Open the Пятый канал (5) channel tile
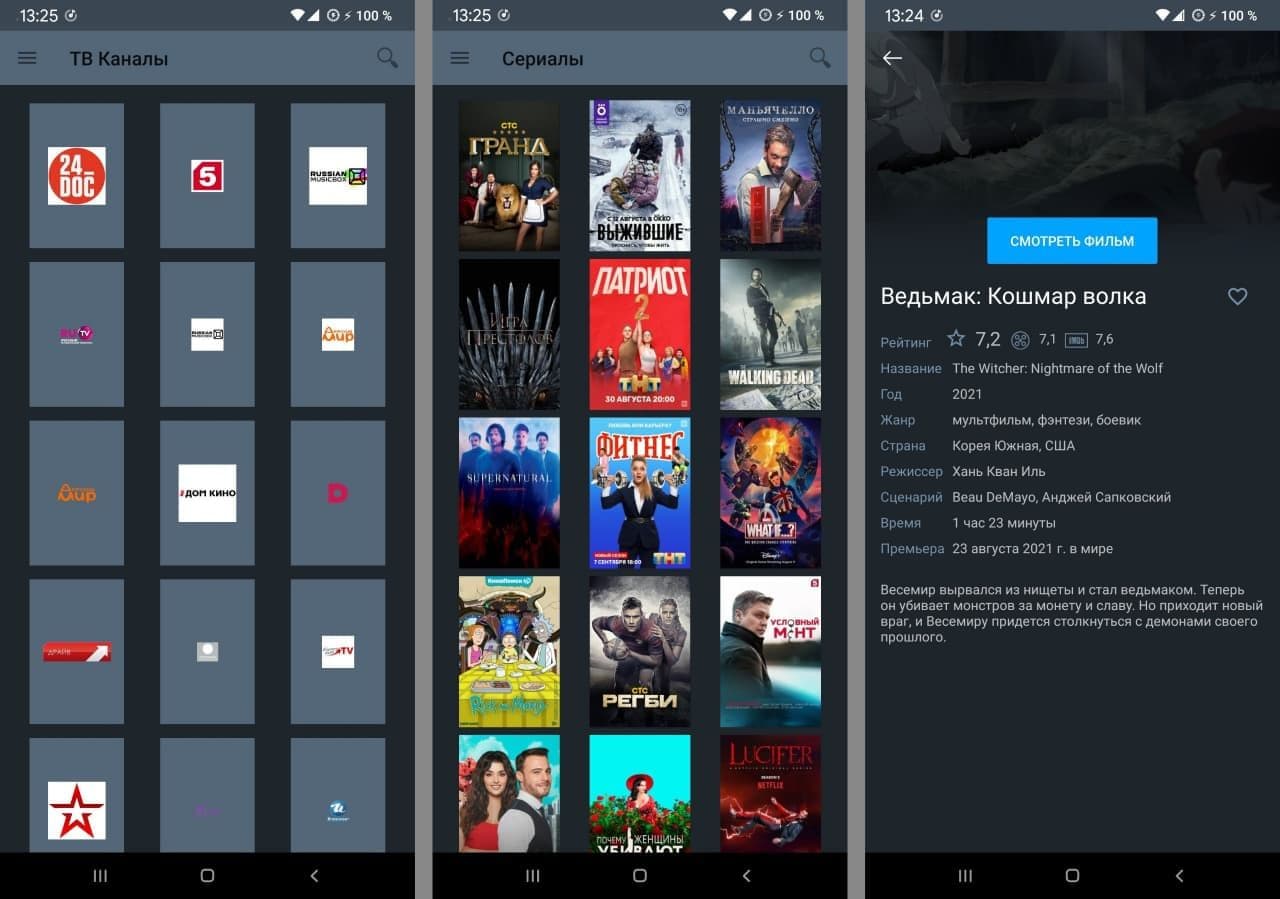 (207, 176)
